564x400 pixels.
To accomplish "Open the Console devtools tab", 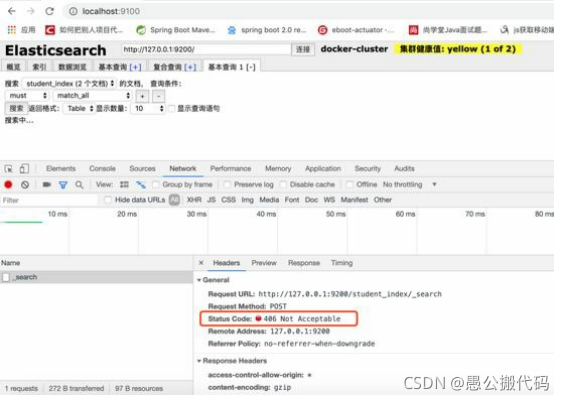I will (x=103, y=169).
